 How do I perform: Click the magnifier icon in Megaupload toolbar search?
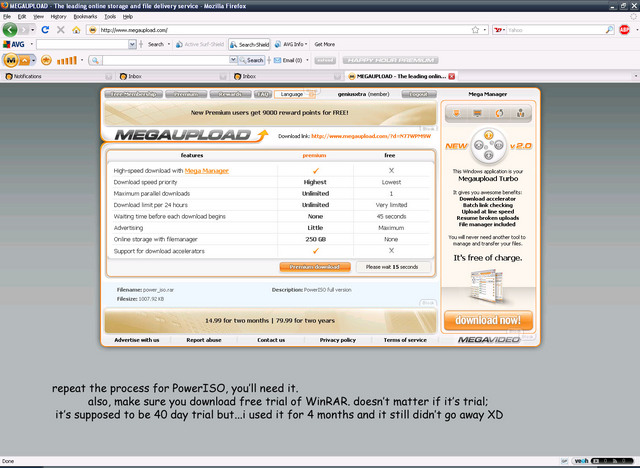[x=95, y=60]
